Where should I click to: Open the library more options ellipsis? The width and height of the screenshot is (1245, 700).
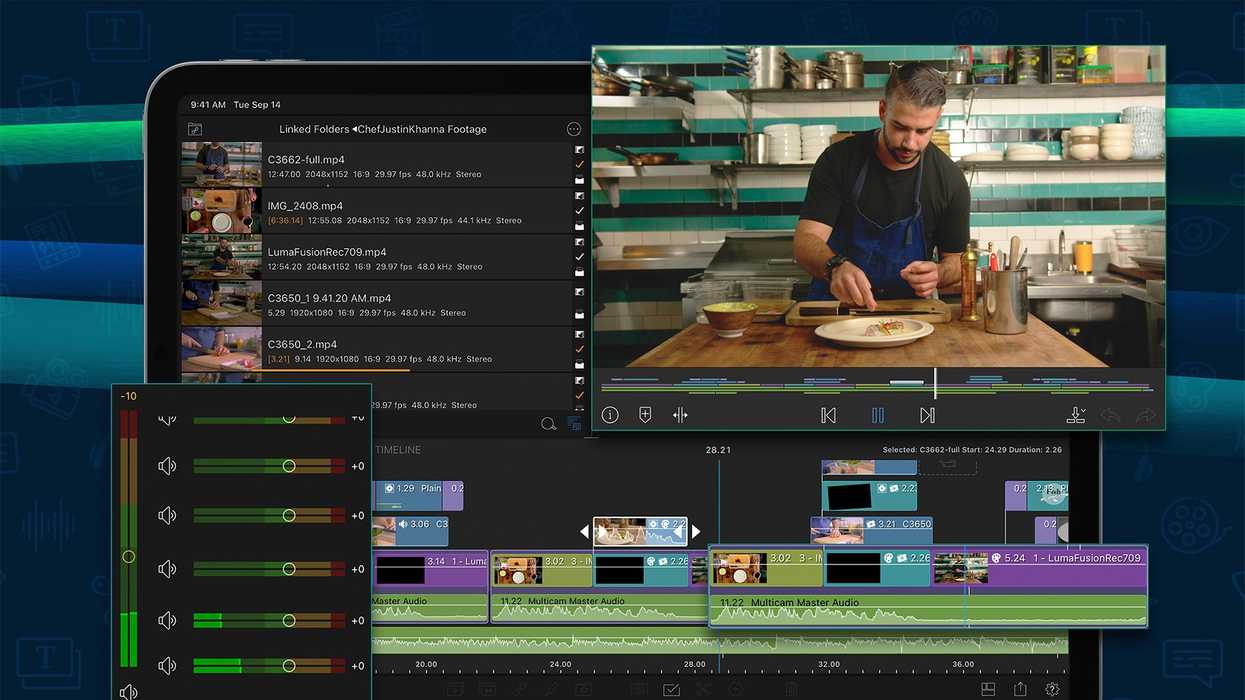pos(573,129)
